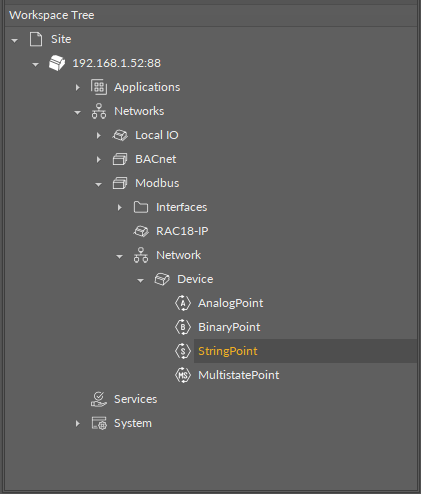Image resolution: width=421 pixels, height=494 pixels.
Task: Click the BinaryPoint circled B icon
Action: (183, 327)
